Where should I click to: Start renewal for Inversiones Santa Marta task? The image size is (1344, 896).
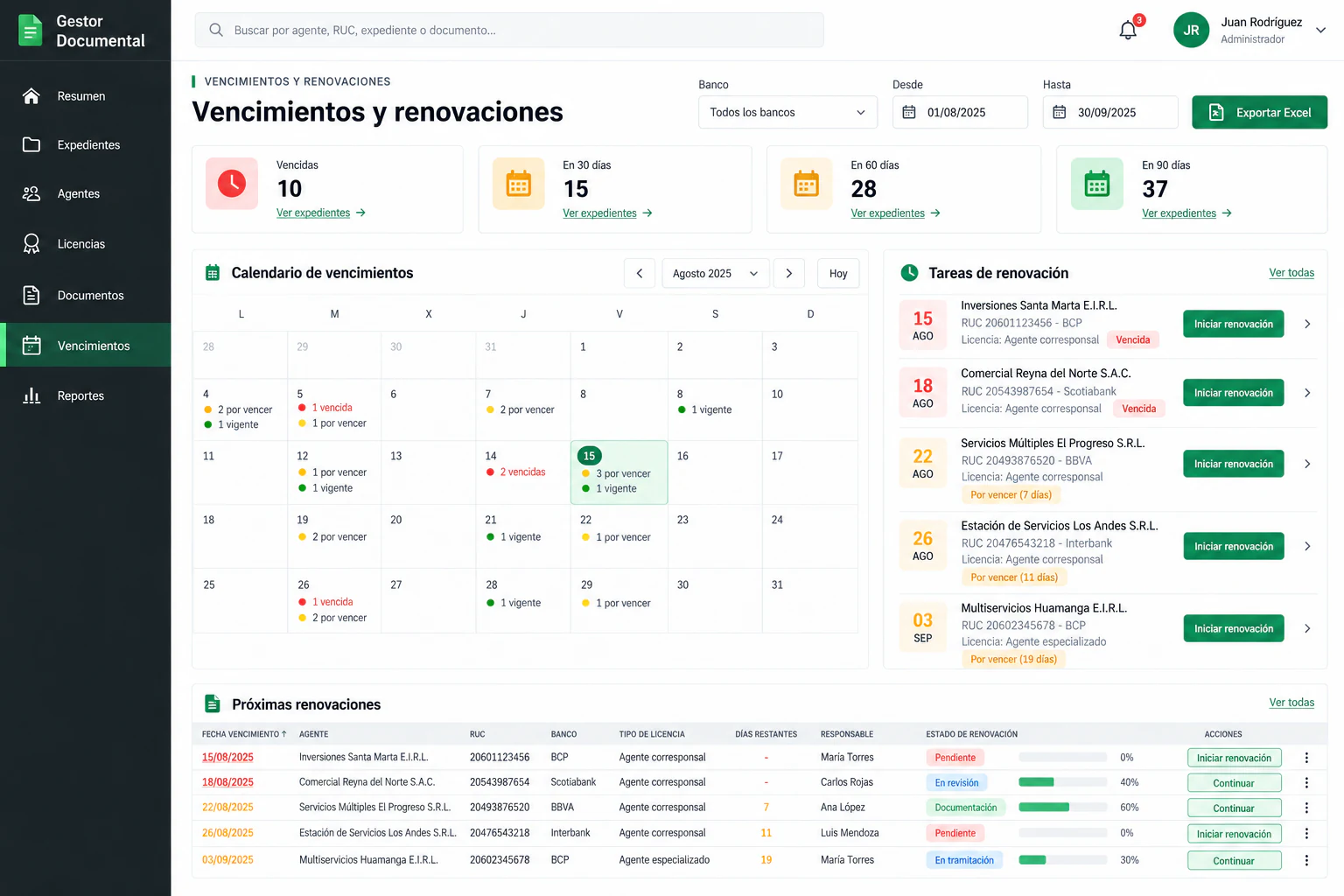click(x=1234, y=324)
